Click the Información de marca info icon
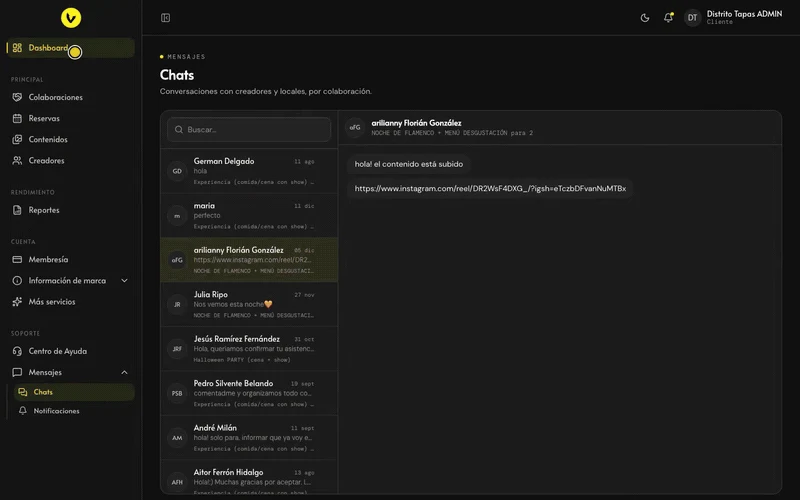The image size is (800, 500). 17,281
